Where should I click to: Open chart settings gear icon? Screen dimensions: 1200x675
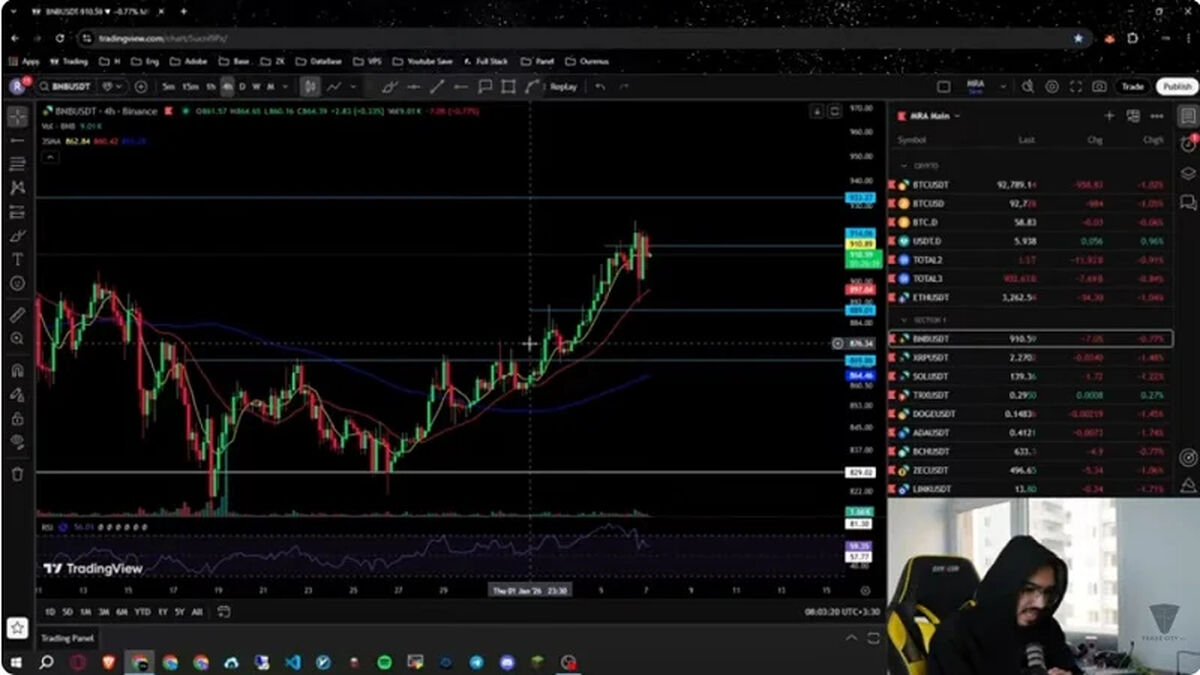pos(1051,87)
